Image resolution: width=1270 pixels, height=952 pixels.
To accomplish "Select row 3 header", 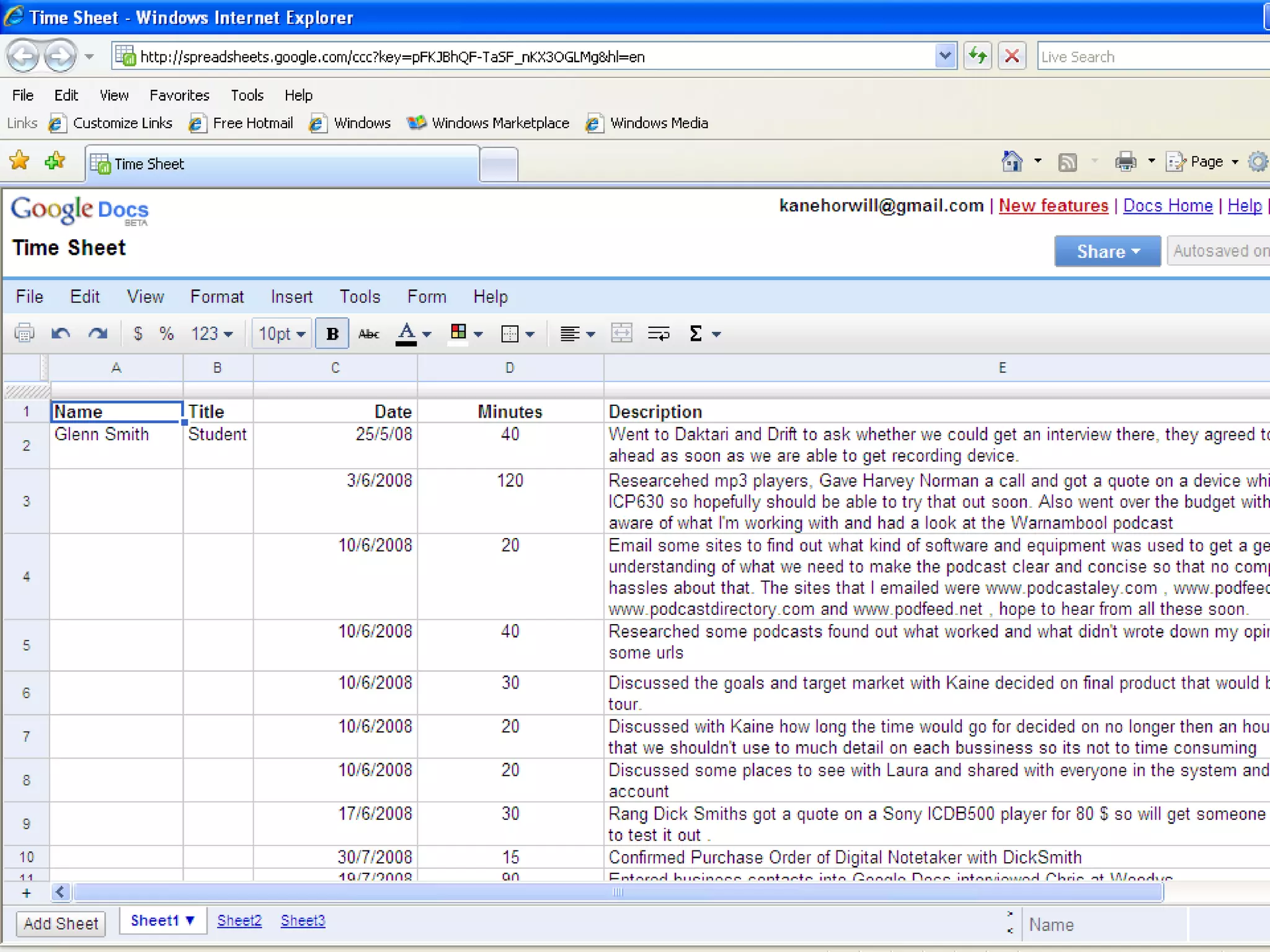I will pos(26,501).
